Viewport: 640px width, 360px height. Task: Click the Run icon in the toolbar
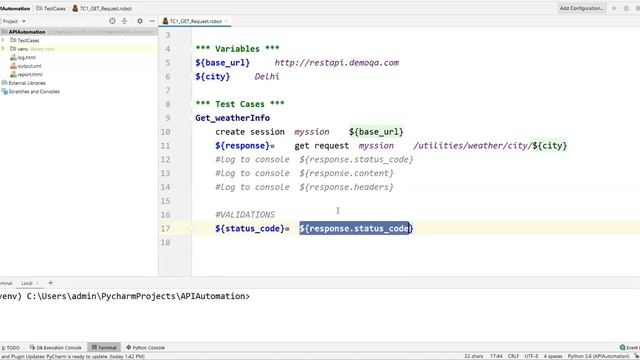pos(614,8)
